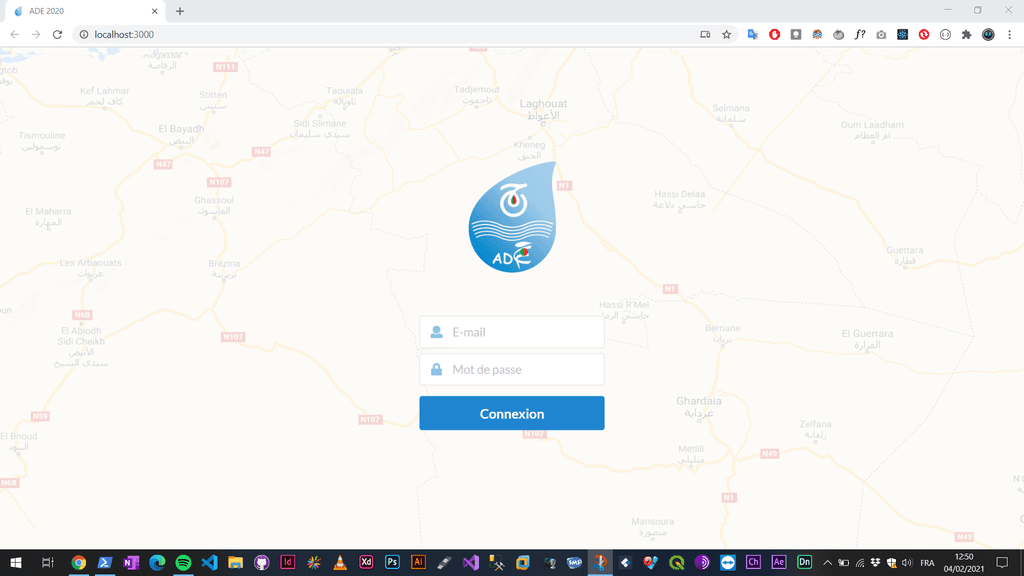Open Visual Studio Code from the taskbar
This screenshot has width=1024, height=576.
(209, 562)
